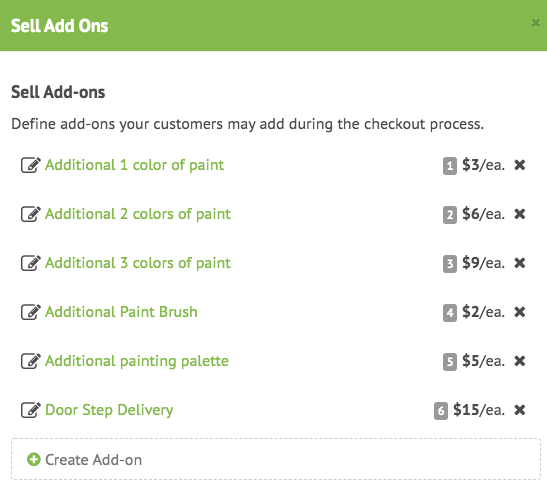Open the Door Step Delivery link

click(109, 410)
